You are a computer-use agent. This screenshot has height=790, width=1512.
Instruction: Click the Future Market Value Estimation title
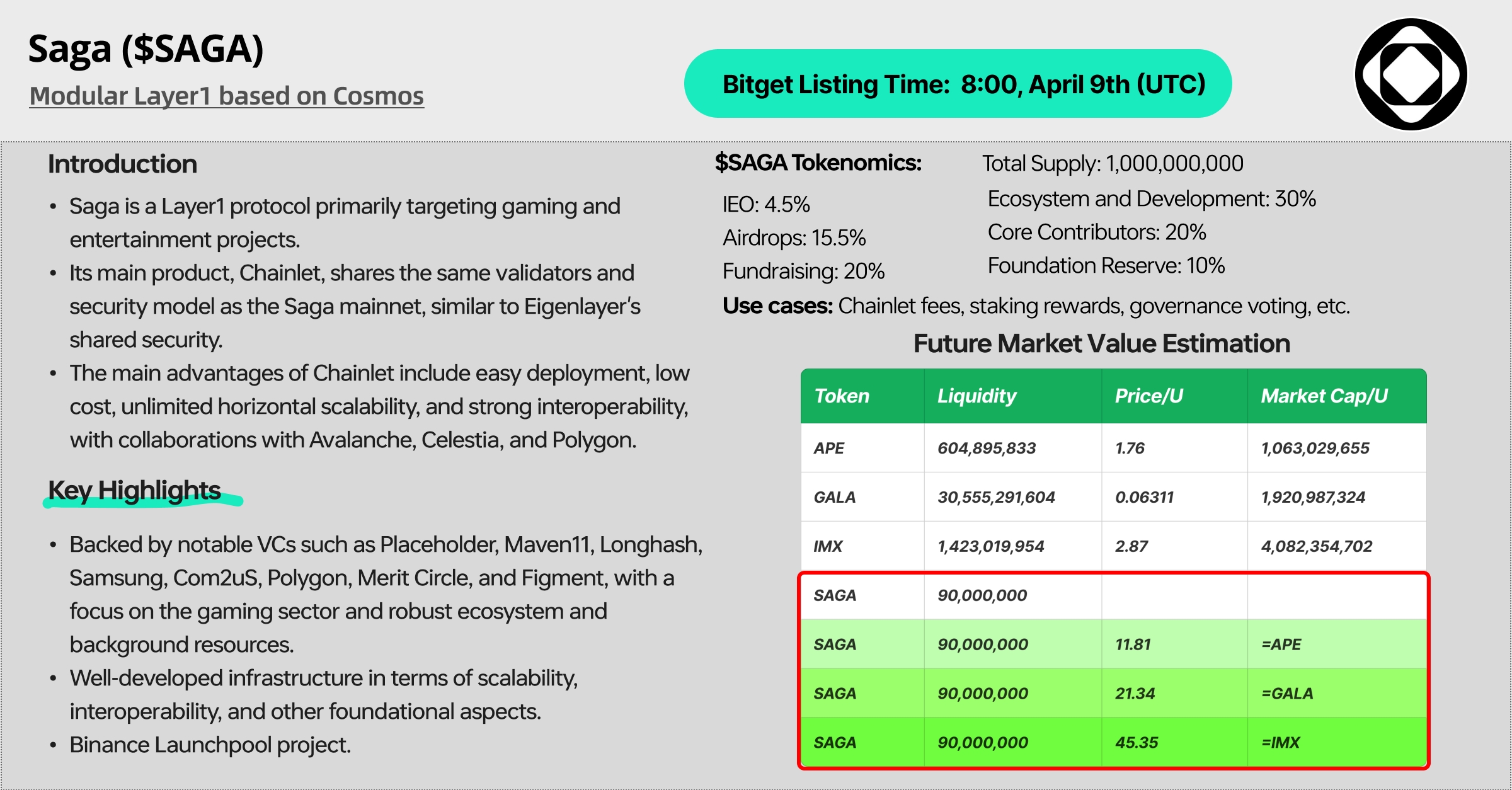click(1102, 343)
